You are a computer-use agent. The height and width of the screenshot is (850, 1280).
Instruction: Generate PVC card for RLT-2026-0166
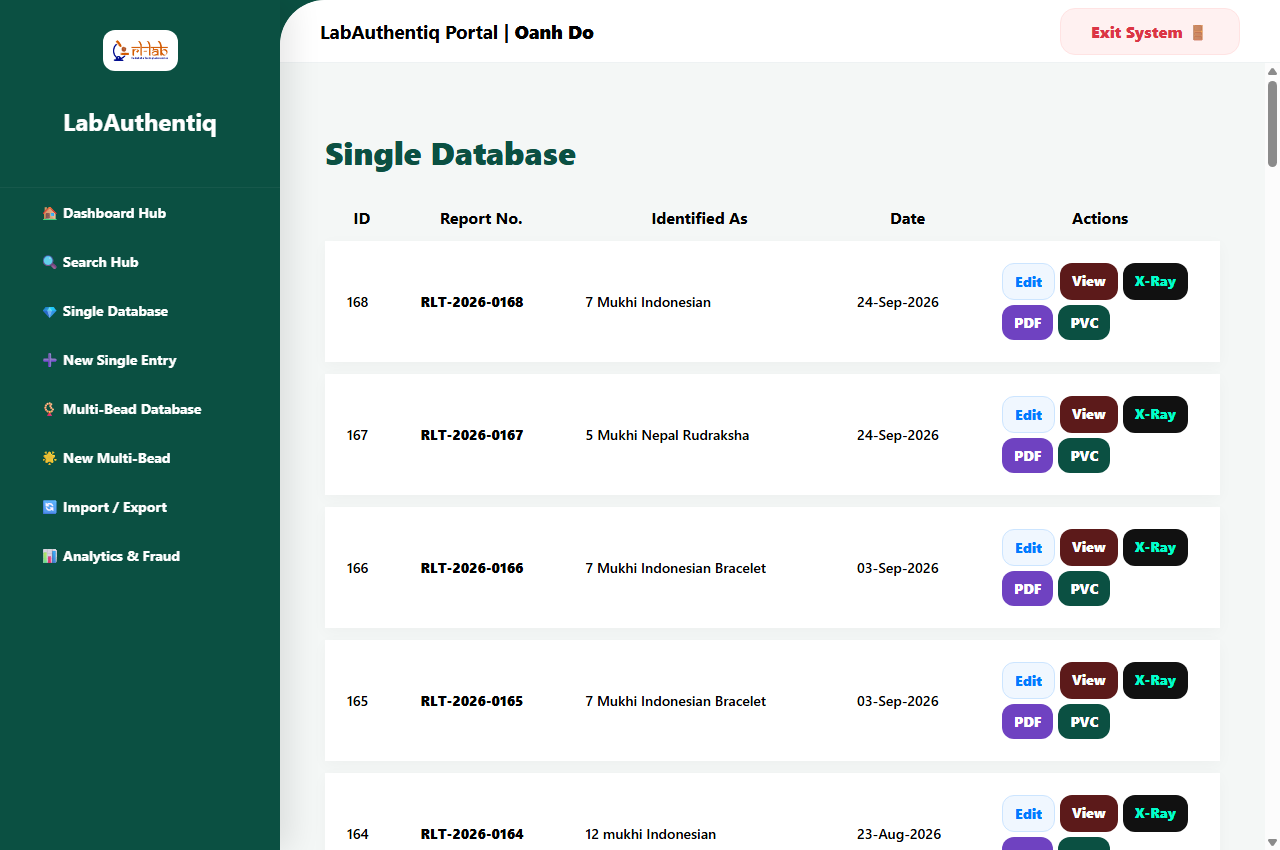(1084, 589)
